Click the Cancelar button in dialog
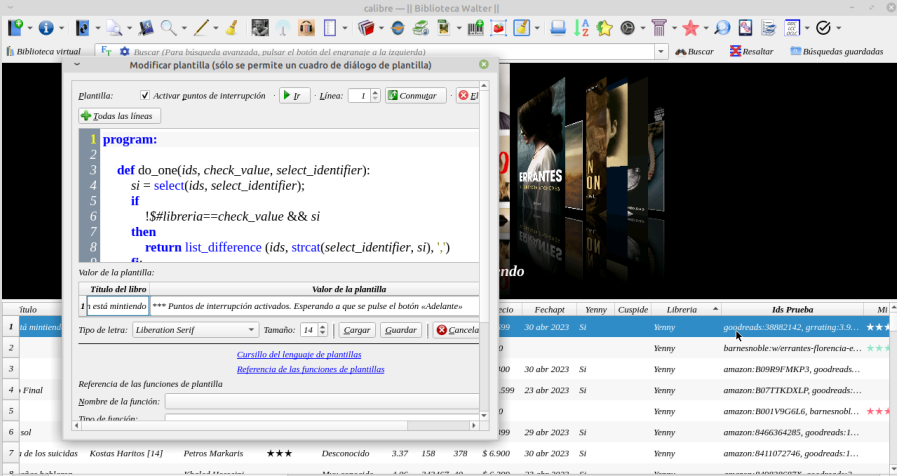 (x=457, y=330)
